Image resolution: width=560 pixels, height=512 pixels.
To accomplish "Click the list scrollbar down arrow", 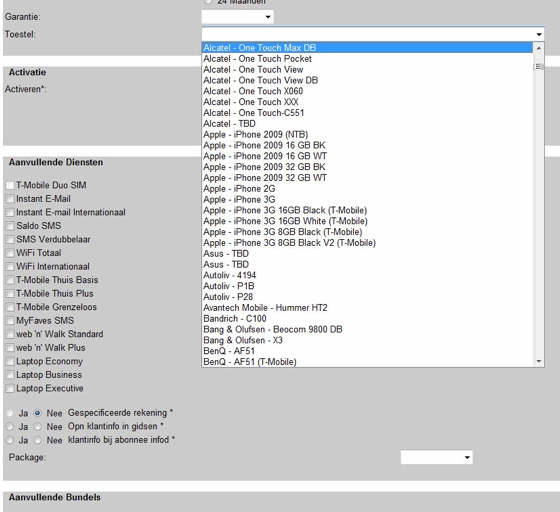I will pyautogui.click(x=539, y=361).
